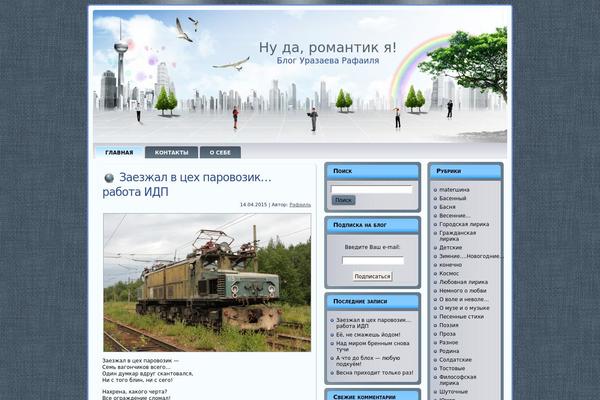Click the Подписаться button
Viewport: 600px width, 400px height.
coord(372,276)
